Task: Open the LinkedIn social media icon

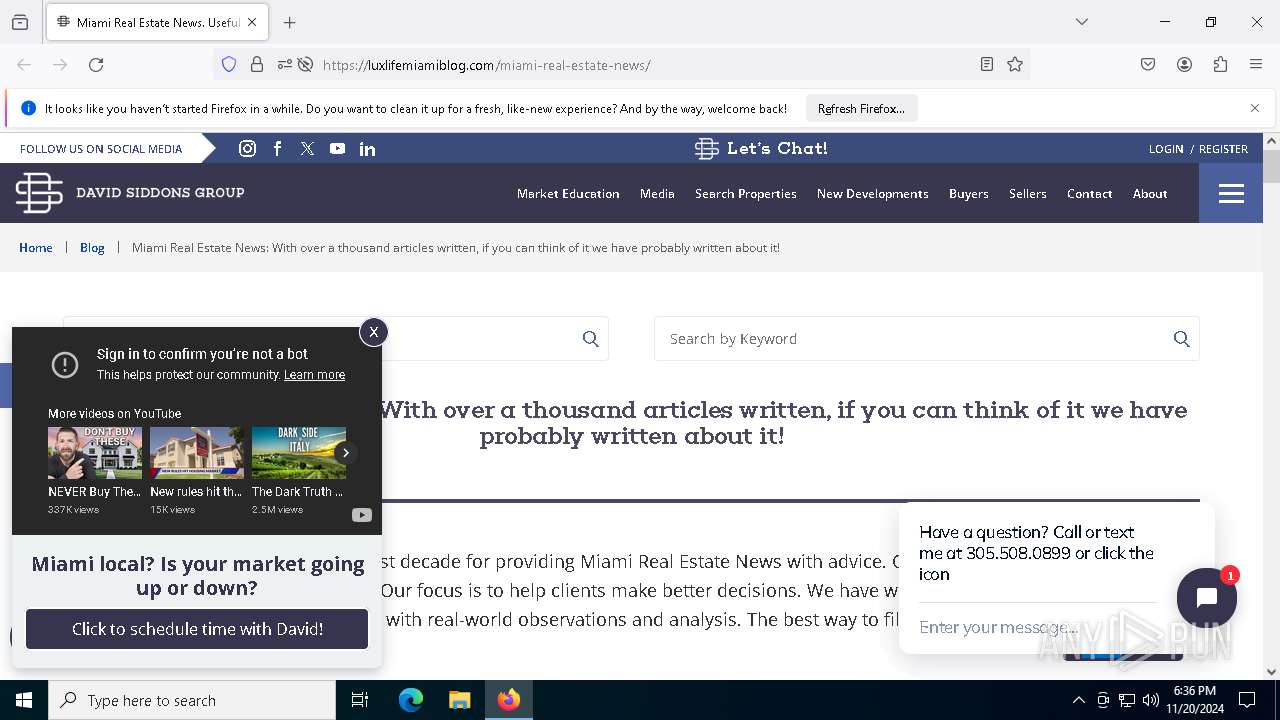Action: [x=367, y=149]
